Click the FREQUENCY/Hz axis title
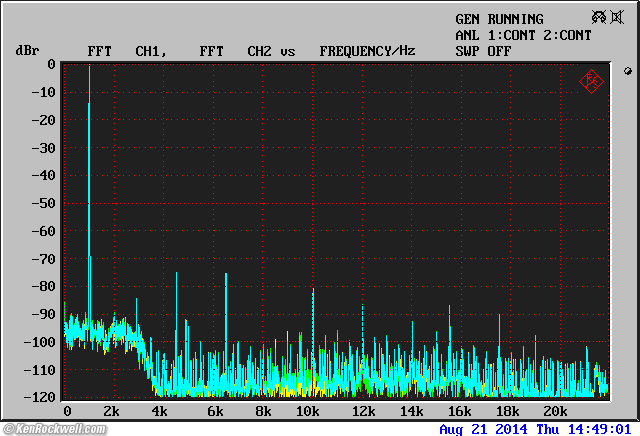 (x=367, y=51)
